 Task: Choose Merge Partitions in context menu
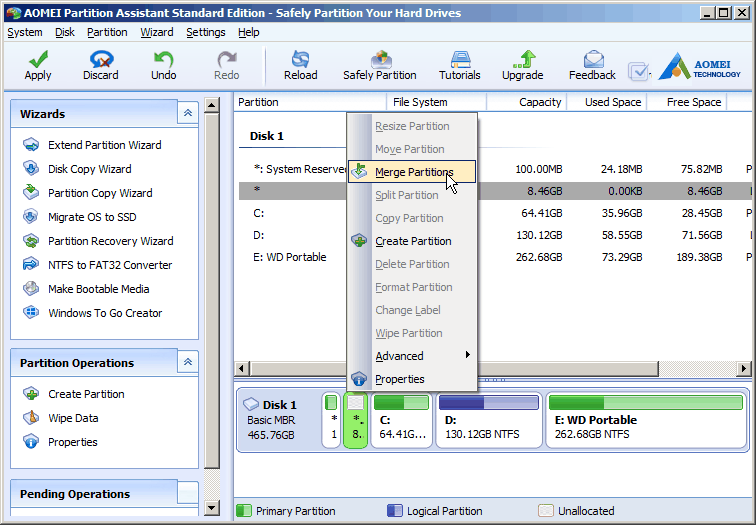click(x=412, y=172)
